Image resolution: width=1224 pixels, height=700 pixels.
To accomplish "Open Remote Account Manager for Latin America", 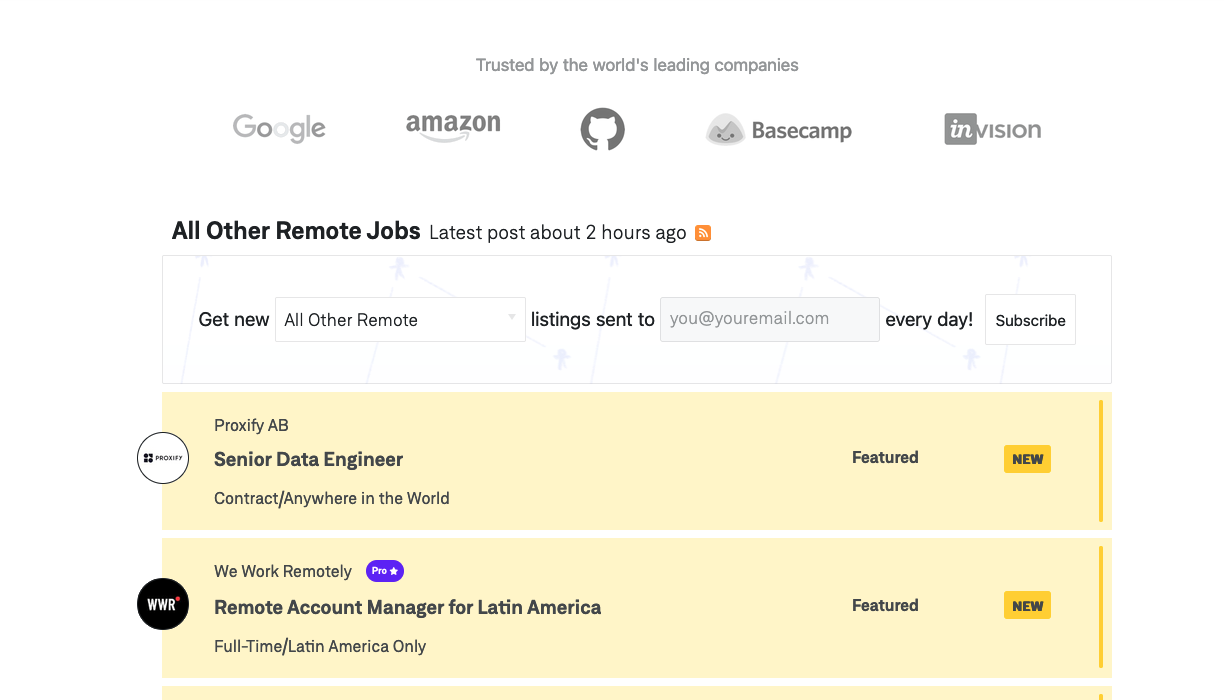I will pos(407,607).
